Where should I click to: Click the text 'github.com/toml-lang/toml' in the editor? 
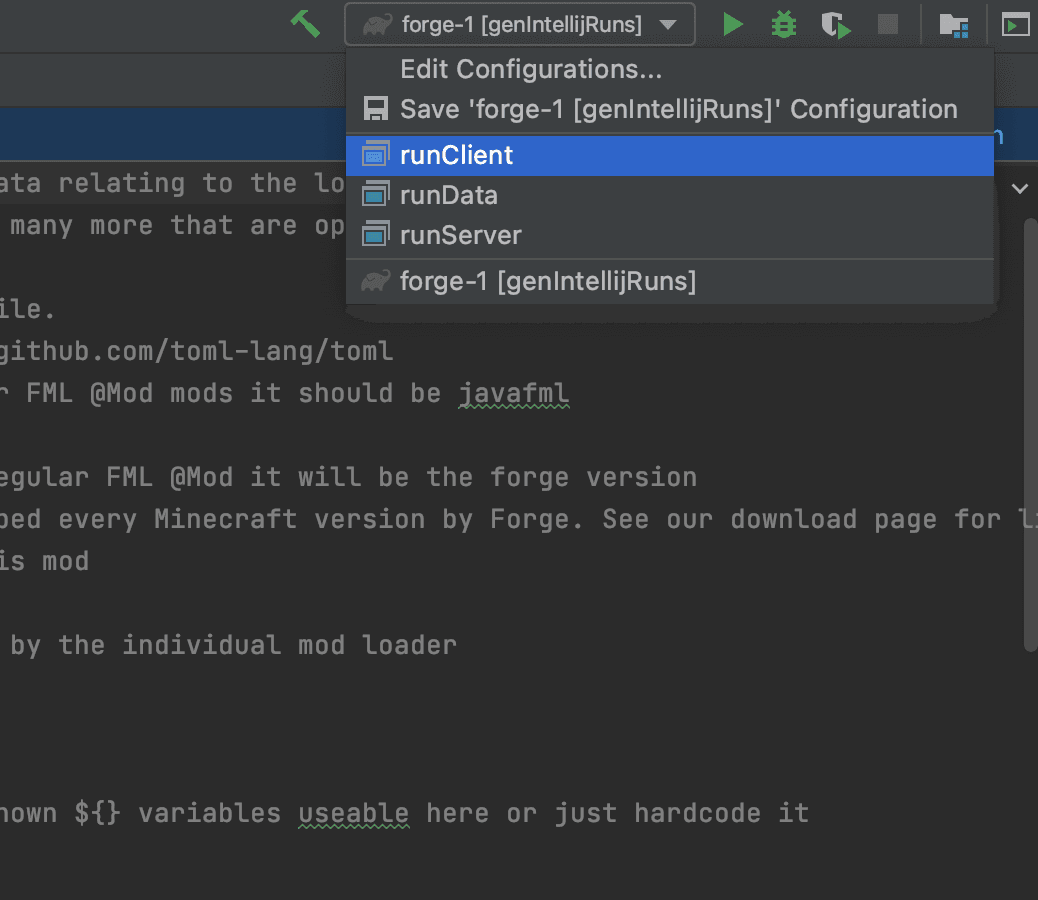pos(196,351)
